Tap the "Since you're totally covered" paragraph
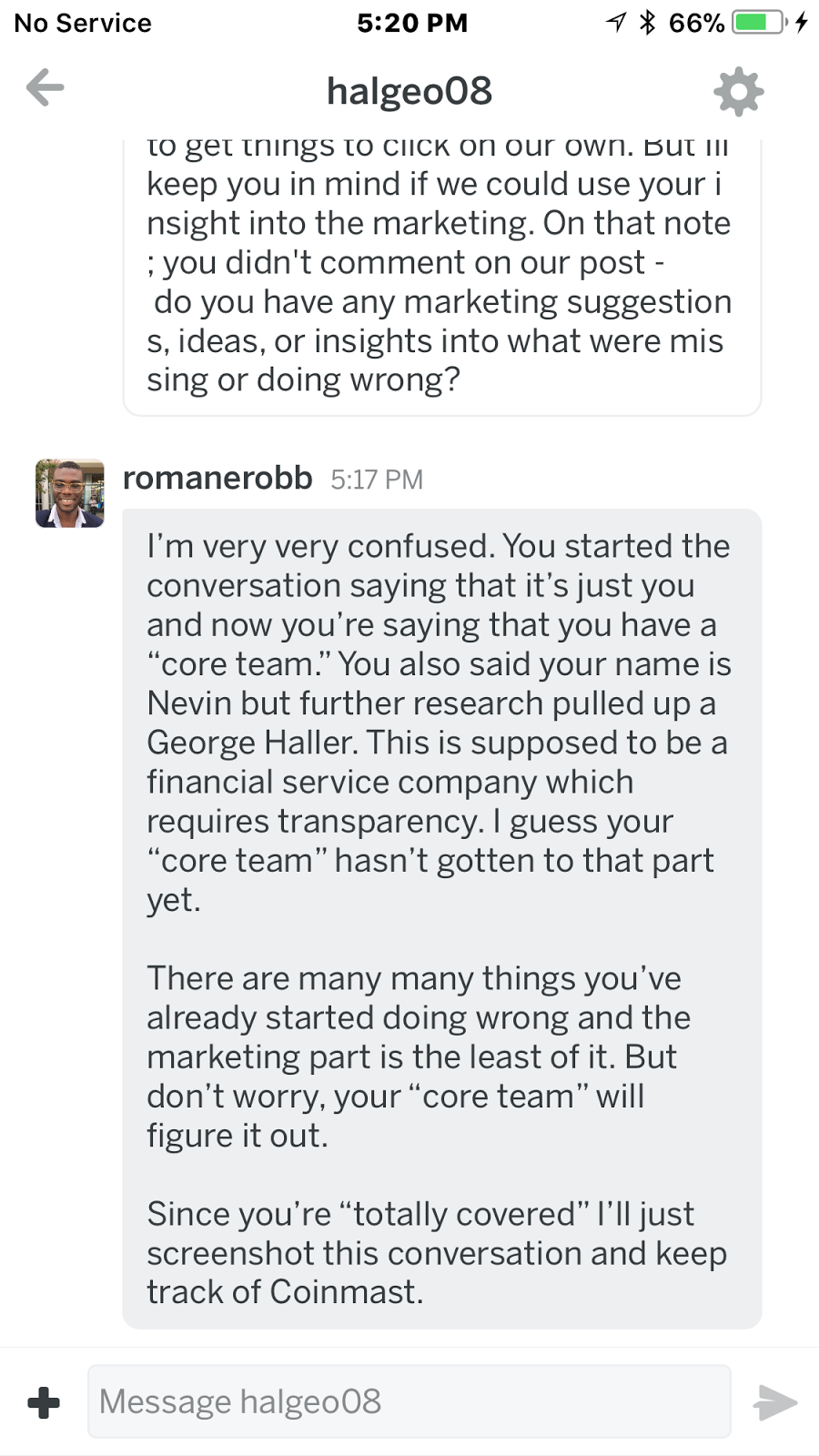 437,1252
